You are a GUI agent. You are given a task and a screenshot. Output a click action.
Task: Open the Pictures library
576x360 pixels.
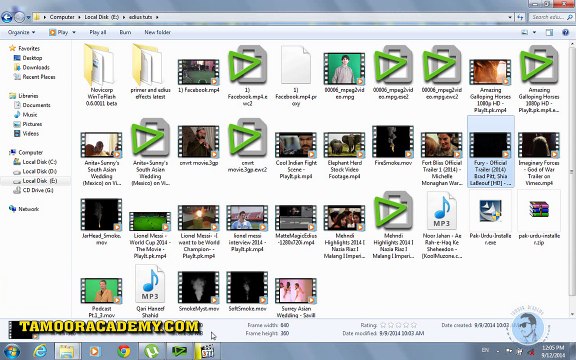pyautogui.click(x=28, y=124)
